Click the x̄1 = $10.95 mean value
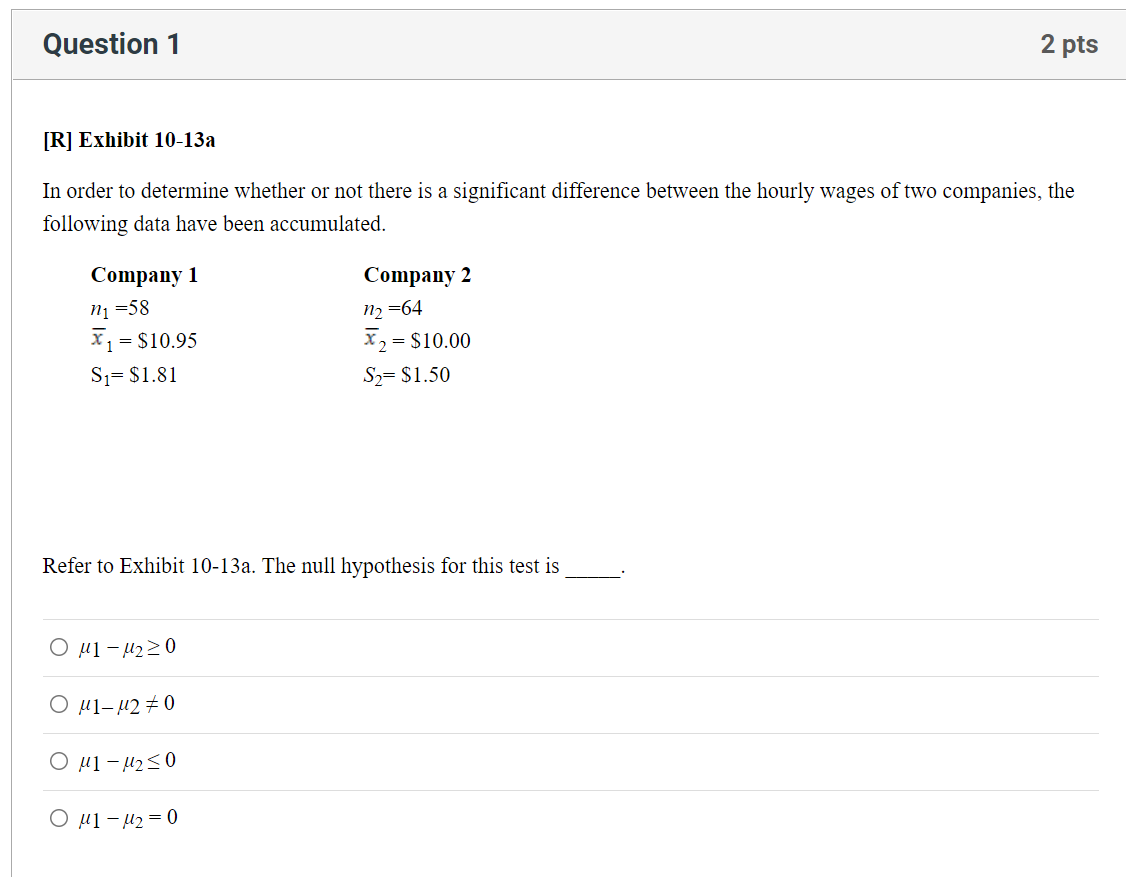Viewport: 1126px width, 877px height. click(x=144, y=341)
